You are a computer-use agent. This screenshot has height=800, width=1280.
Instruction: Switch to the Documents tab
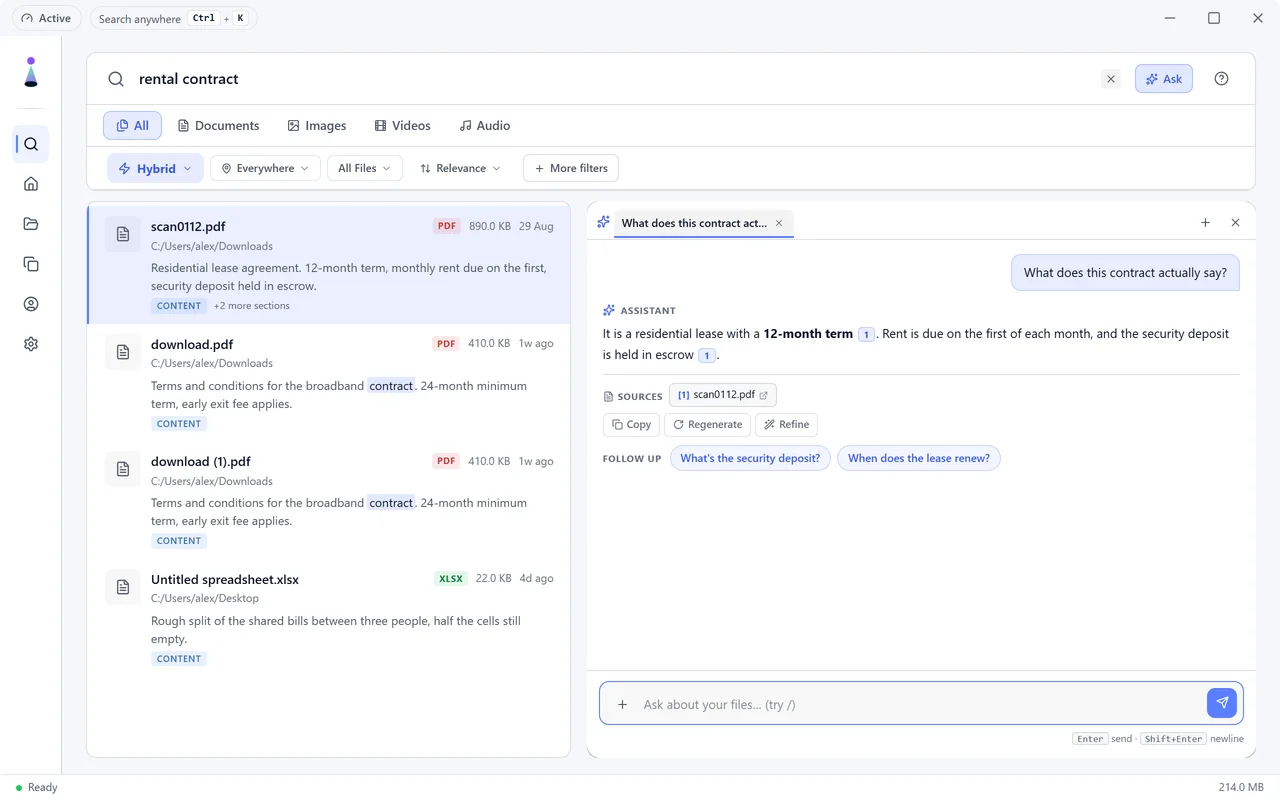point(218,126)
